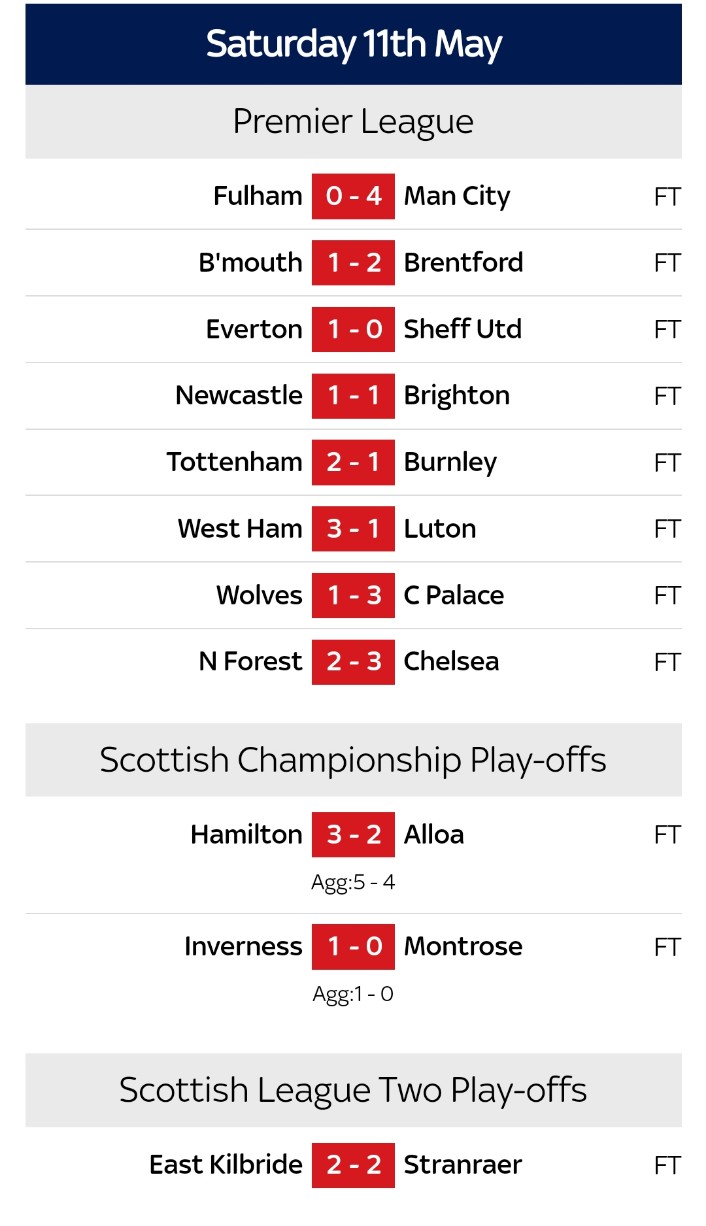This screenshot has width=706, height=1226.
Task: Select the Luton team name
Action: pos(439,528)
